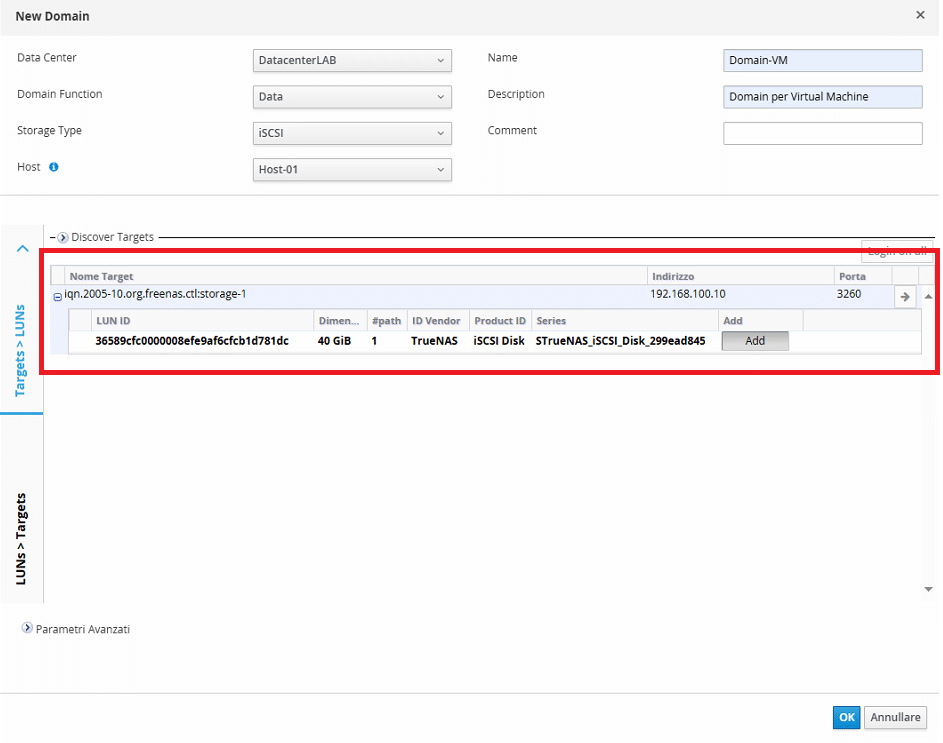Click the port value 3260
The image size is (943, 743).
(849, 294)
